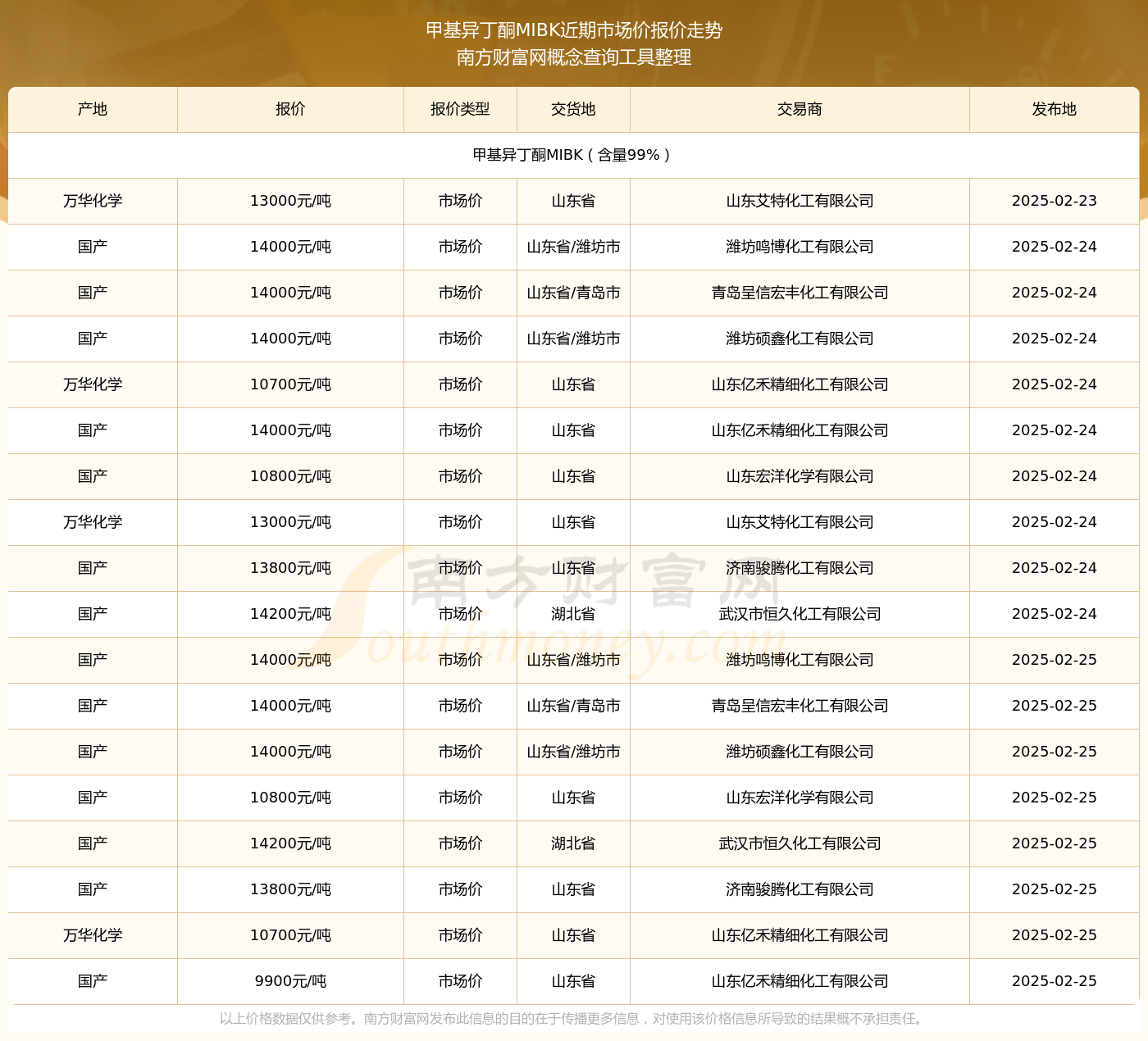
Task: Select the 交货地 column header
Action: click(x=573, y=109)
